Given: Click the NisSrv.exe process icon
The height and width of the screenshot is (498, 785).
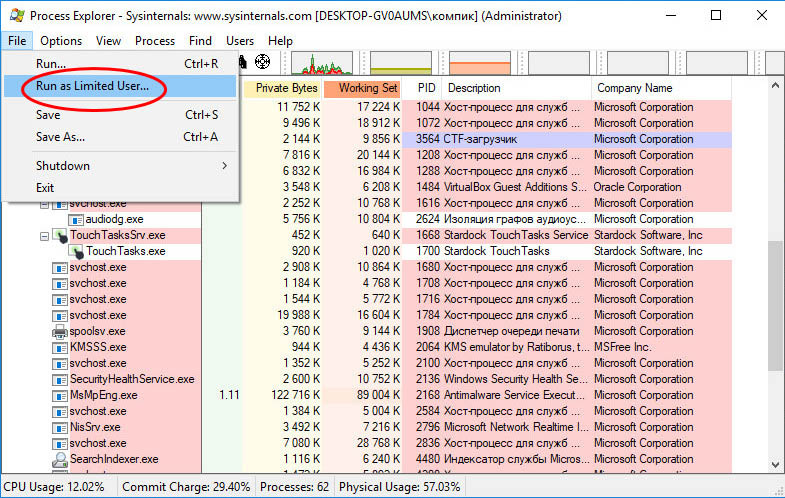Looking at the screenshot, I should pyautogui.click(x=60, y=427).
